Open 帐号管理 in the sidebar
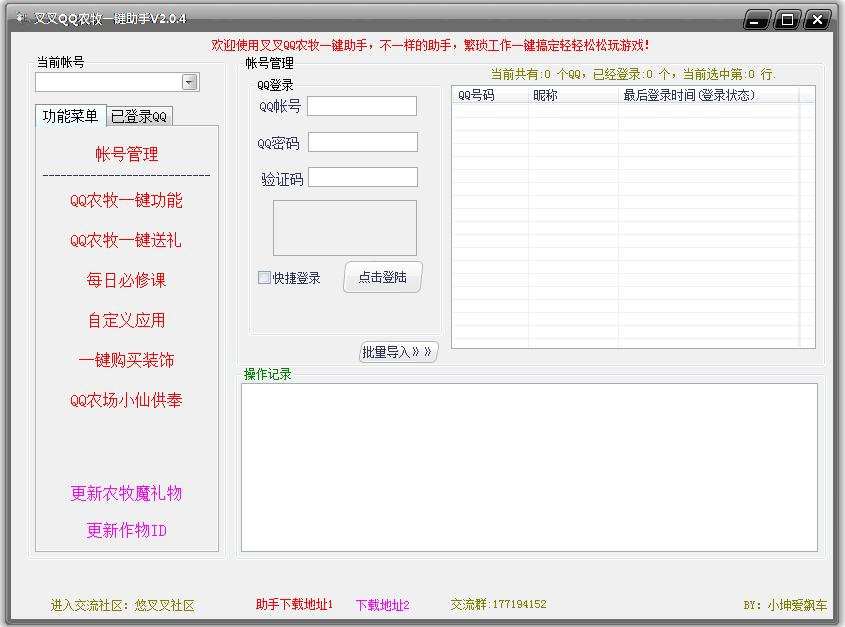 click(x=126, y=155)
